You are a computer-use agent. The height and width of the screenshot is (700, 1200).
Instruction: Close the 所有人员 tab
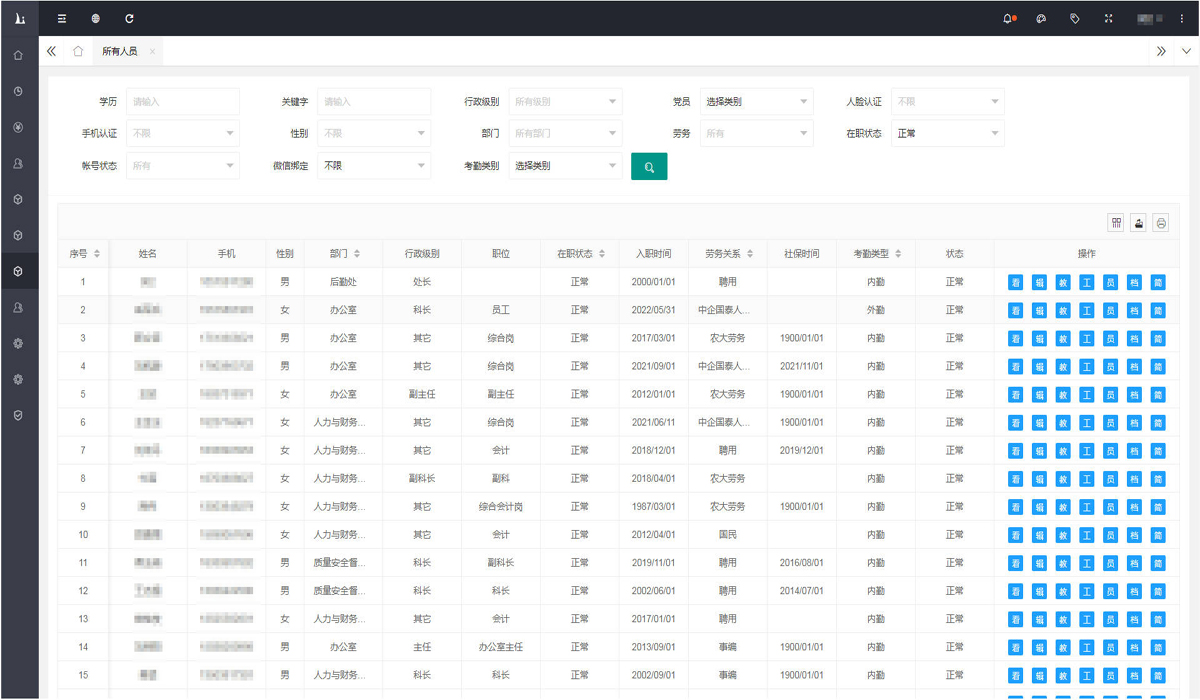pyautogui.click(x=152, y=51)
